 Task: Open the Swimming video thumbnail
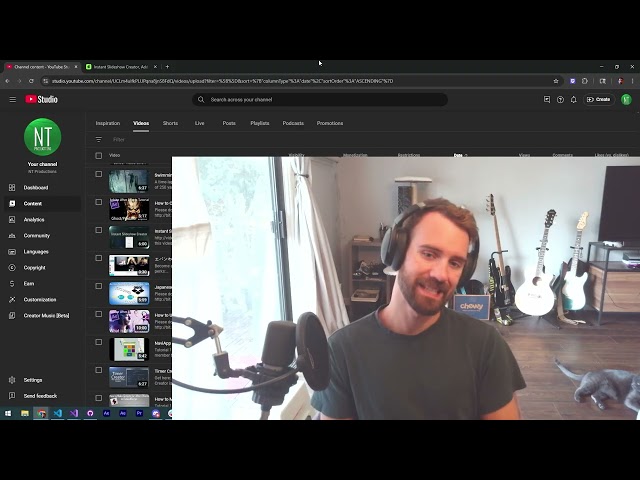tap(129, 181)
